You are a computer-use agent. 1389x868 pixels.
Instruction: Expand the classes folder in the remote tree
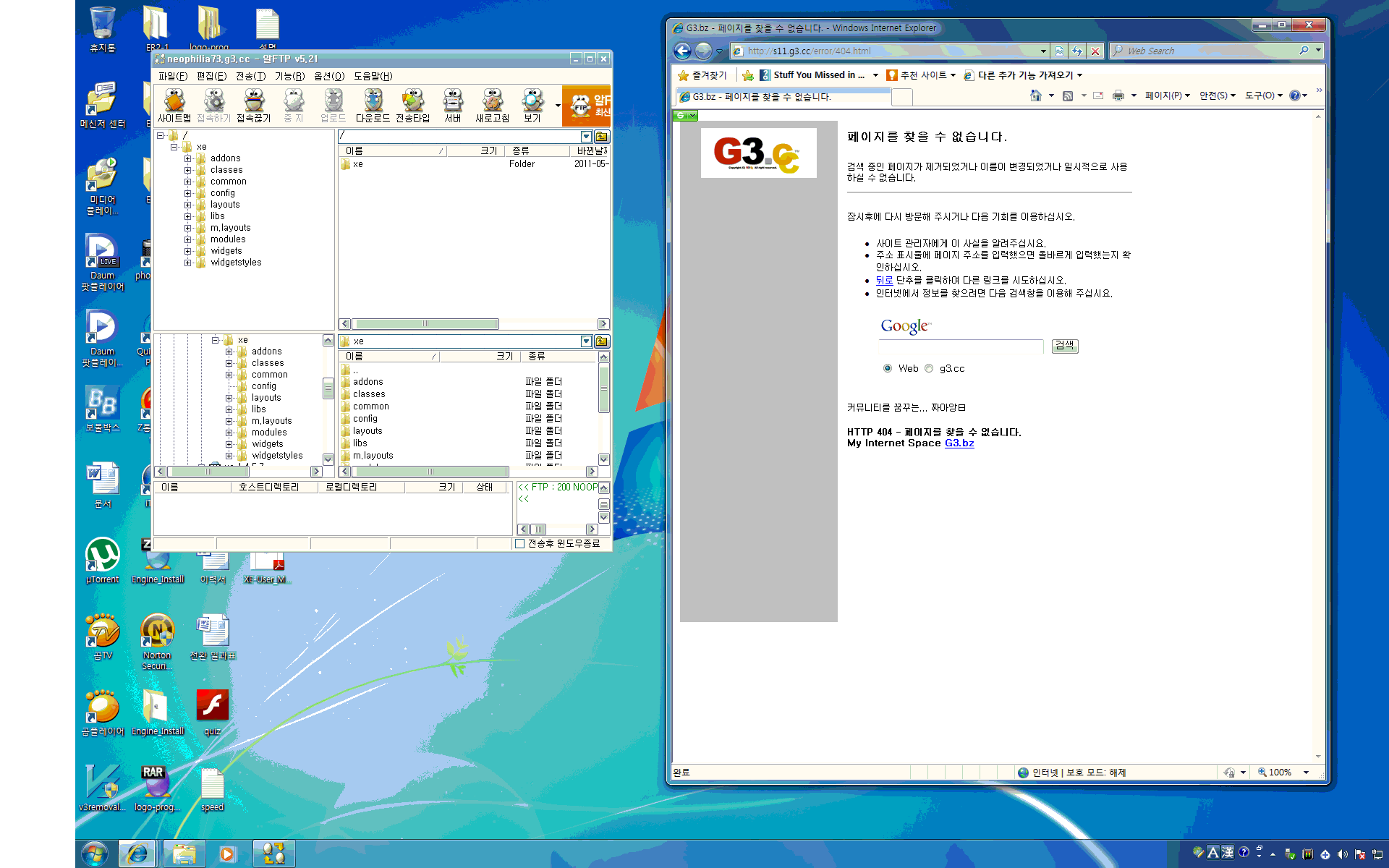187,170
